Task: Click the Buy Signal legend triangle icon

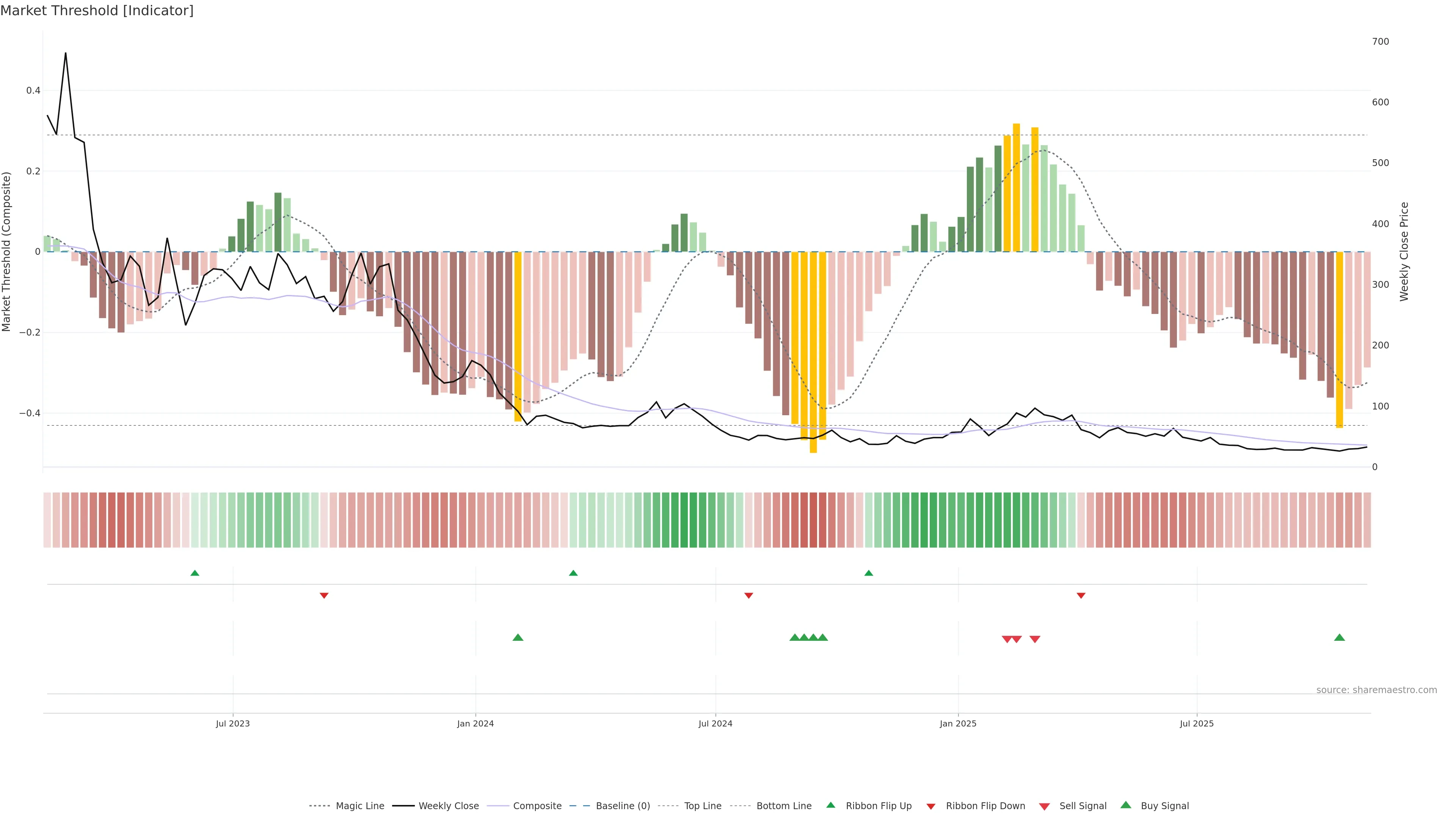Action: [1125, 805]
